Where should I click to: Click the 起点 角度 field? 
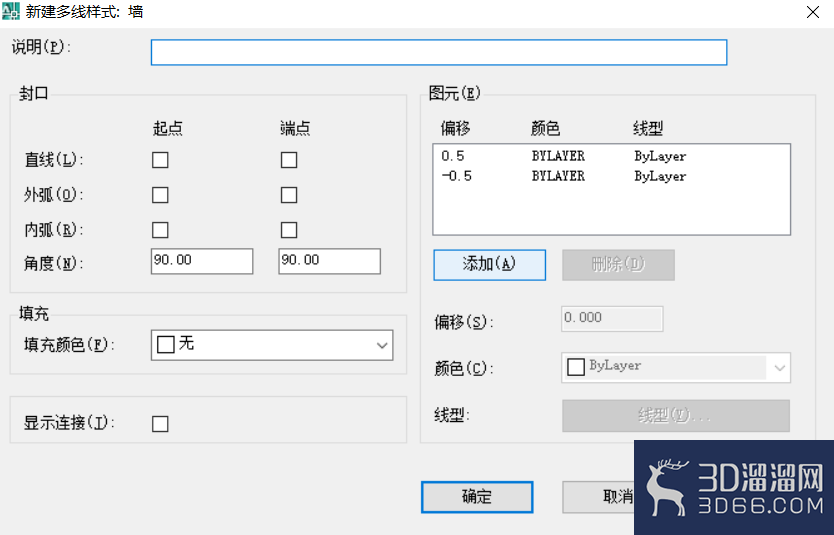(x=202, y=261)
